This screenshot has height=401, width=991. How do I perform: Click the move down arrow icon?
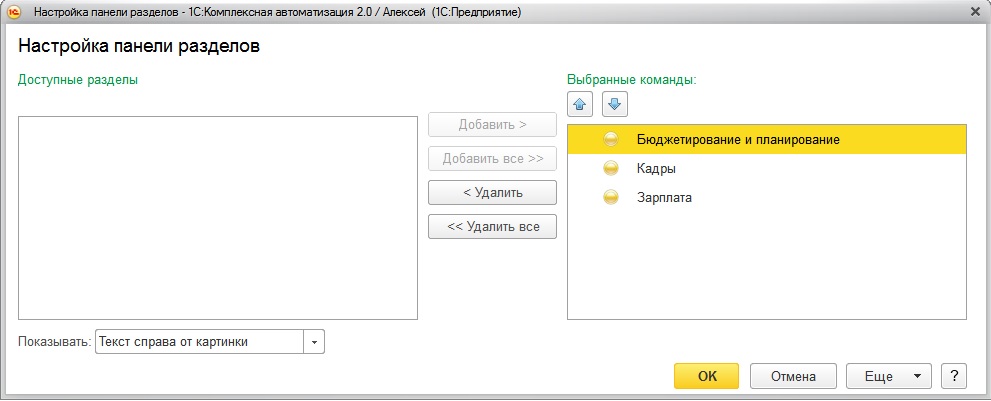point(614,103)
